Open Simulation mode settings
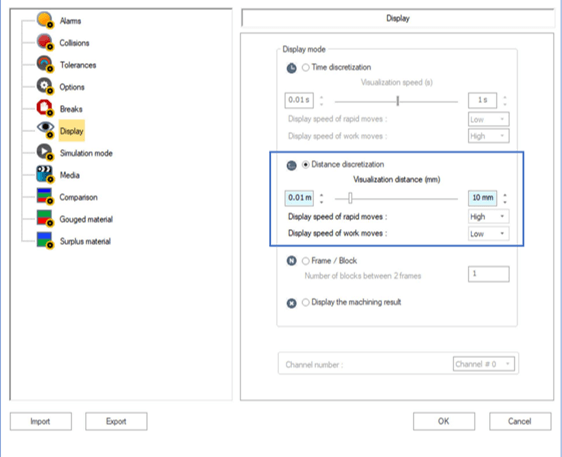Image resolution: width=562 pixels, height=457 pixels. 86,153
